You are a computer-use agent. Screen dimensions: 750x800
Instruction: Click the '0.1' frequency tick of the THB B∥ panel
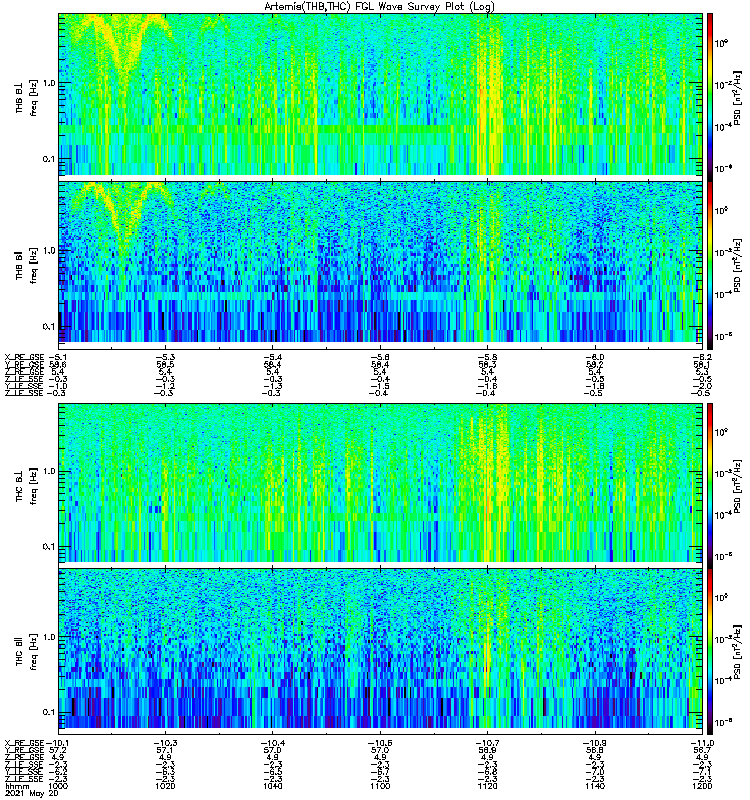[49, 326]
